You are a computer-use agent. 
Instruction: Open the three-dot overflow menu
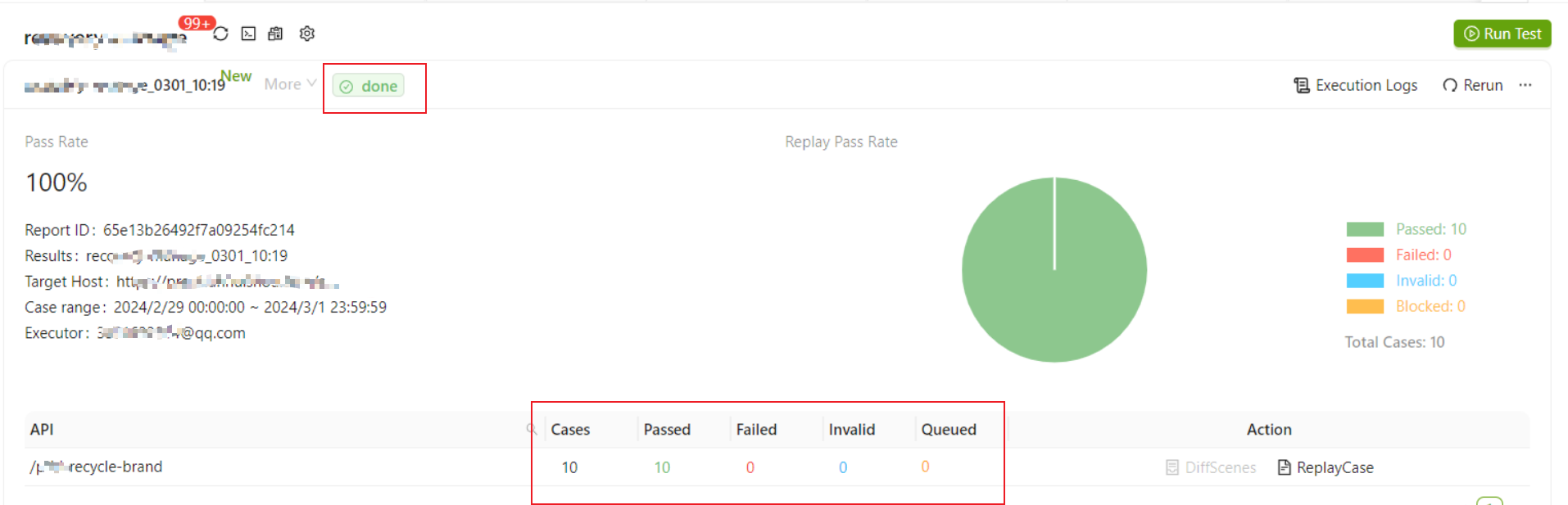pos(1525,85)
